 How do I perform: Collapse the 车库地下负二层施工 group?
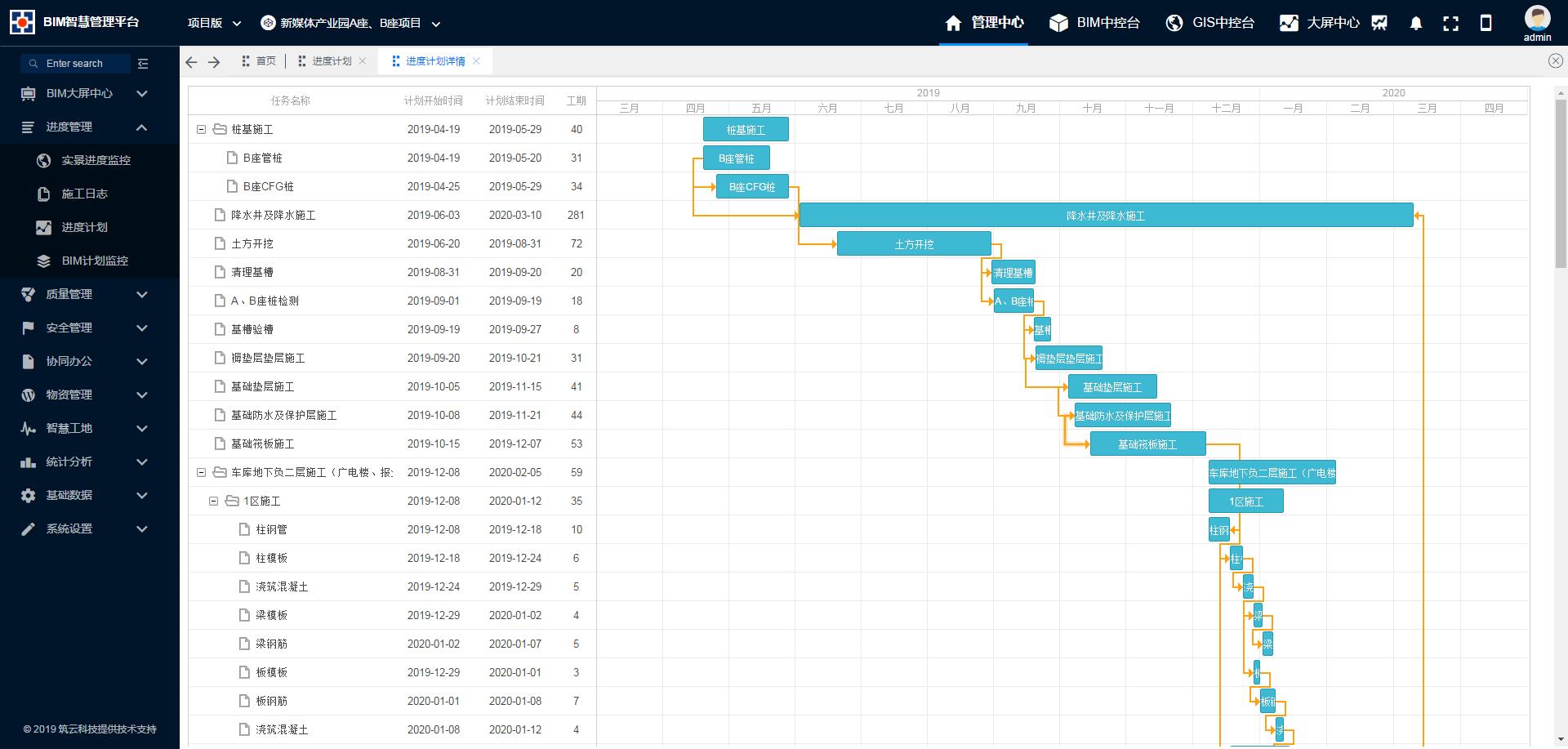pos(202,472)
